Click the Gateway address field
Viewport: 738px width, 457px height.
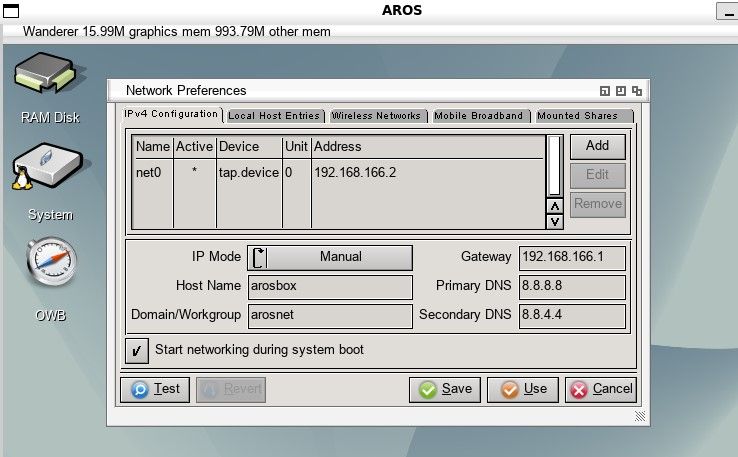(x=572, y=257)
